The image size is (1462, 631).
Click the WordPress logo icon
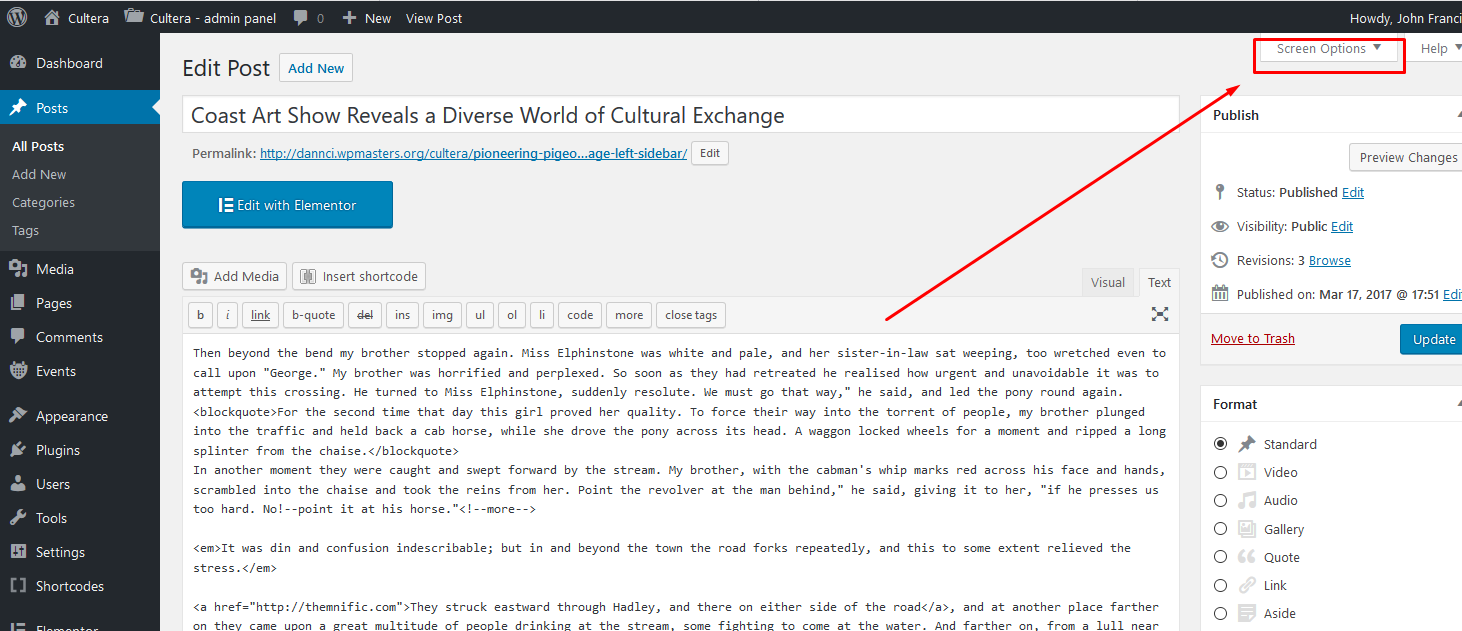click(17, 18)
